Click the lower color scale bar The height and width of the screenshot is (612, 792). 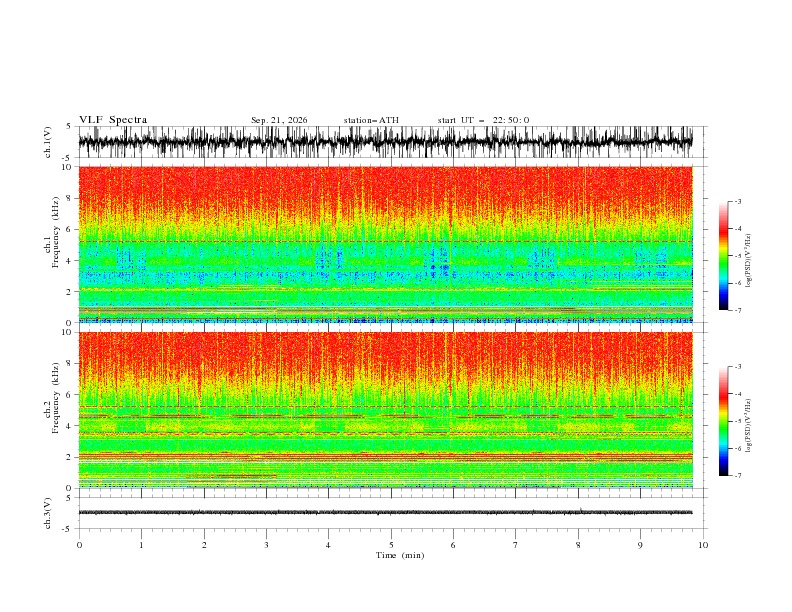pos(723,421)
